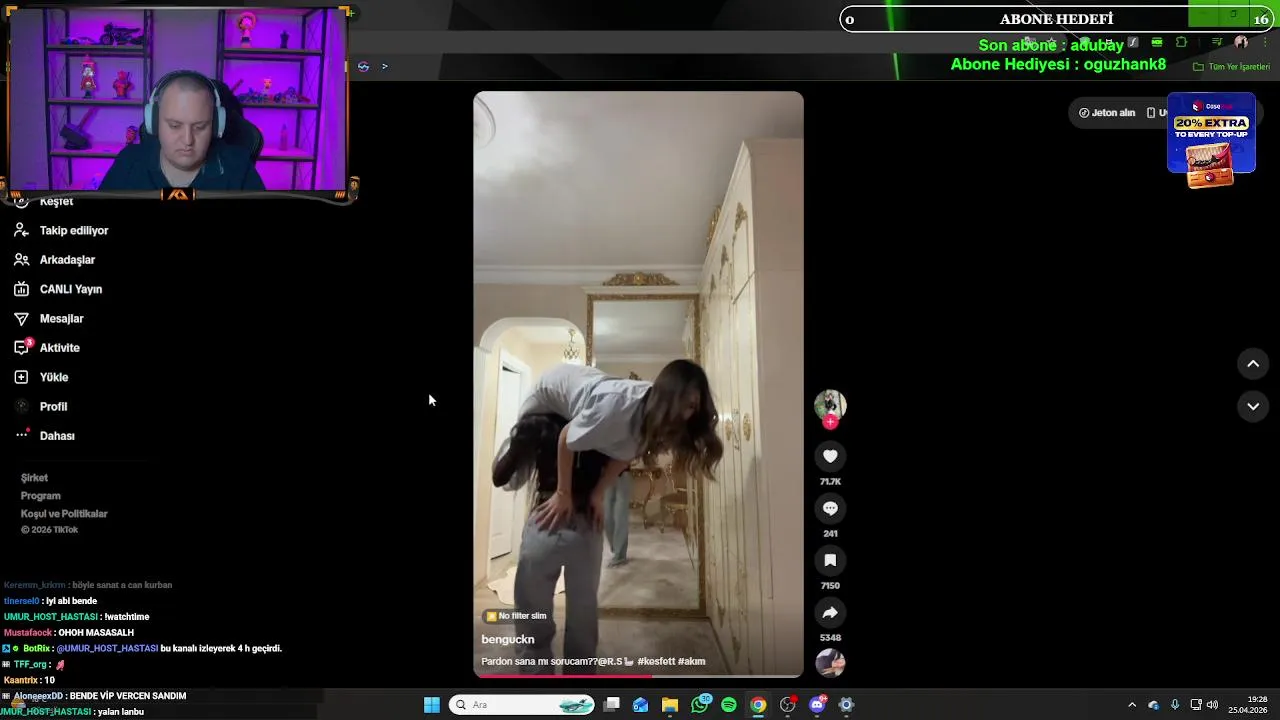The image size is (1280, 720).
Task: Go to the previous video with up chevron
Action: [1253, 364]
